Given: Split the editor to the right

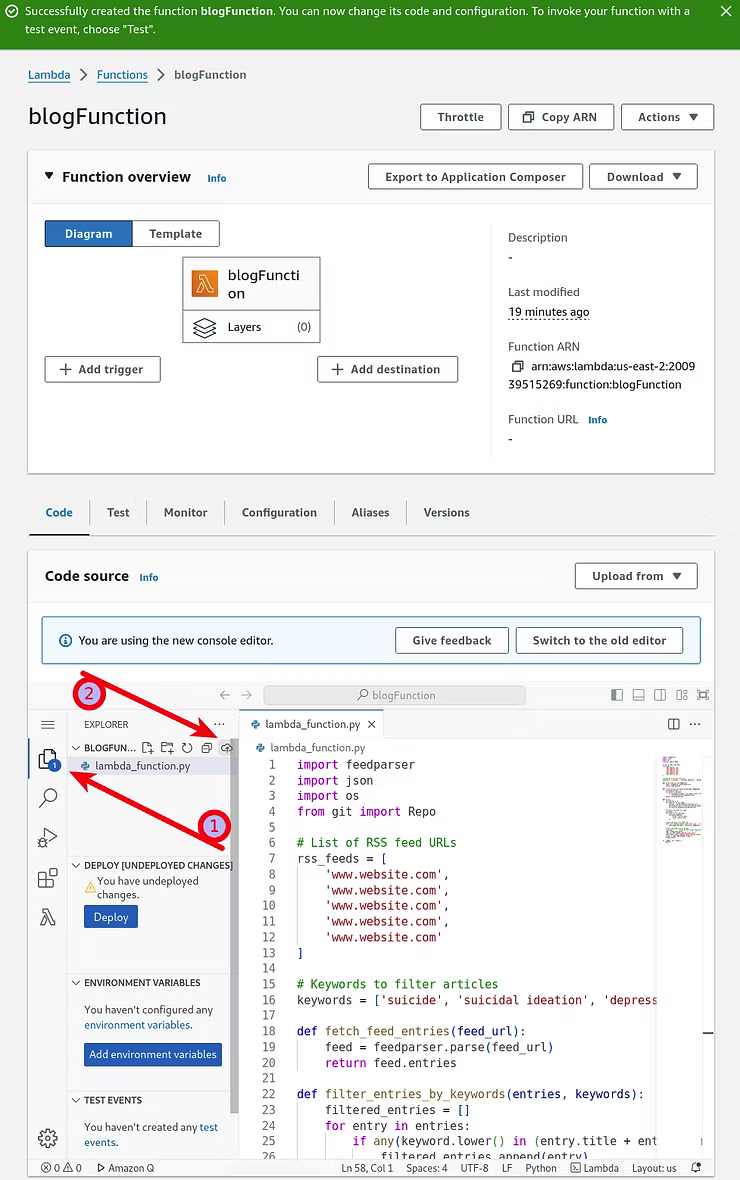Looking at the screenshot, I should (x=674, y=724).
